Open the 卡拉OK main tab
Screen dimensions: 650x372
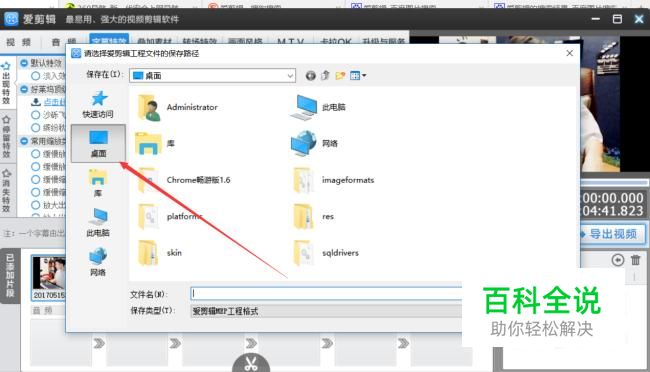pyautogui.click(x=336, y=42)
